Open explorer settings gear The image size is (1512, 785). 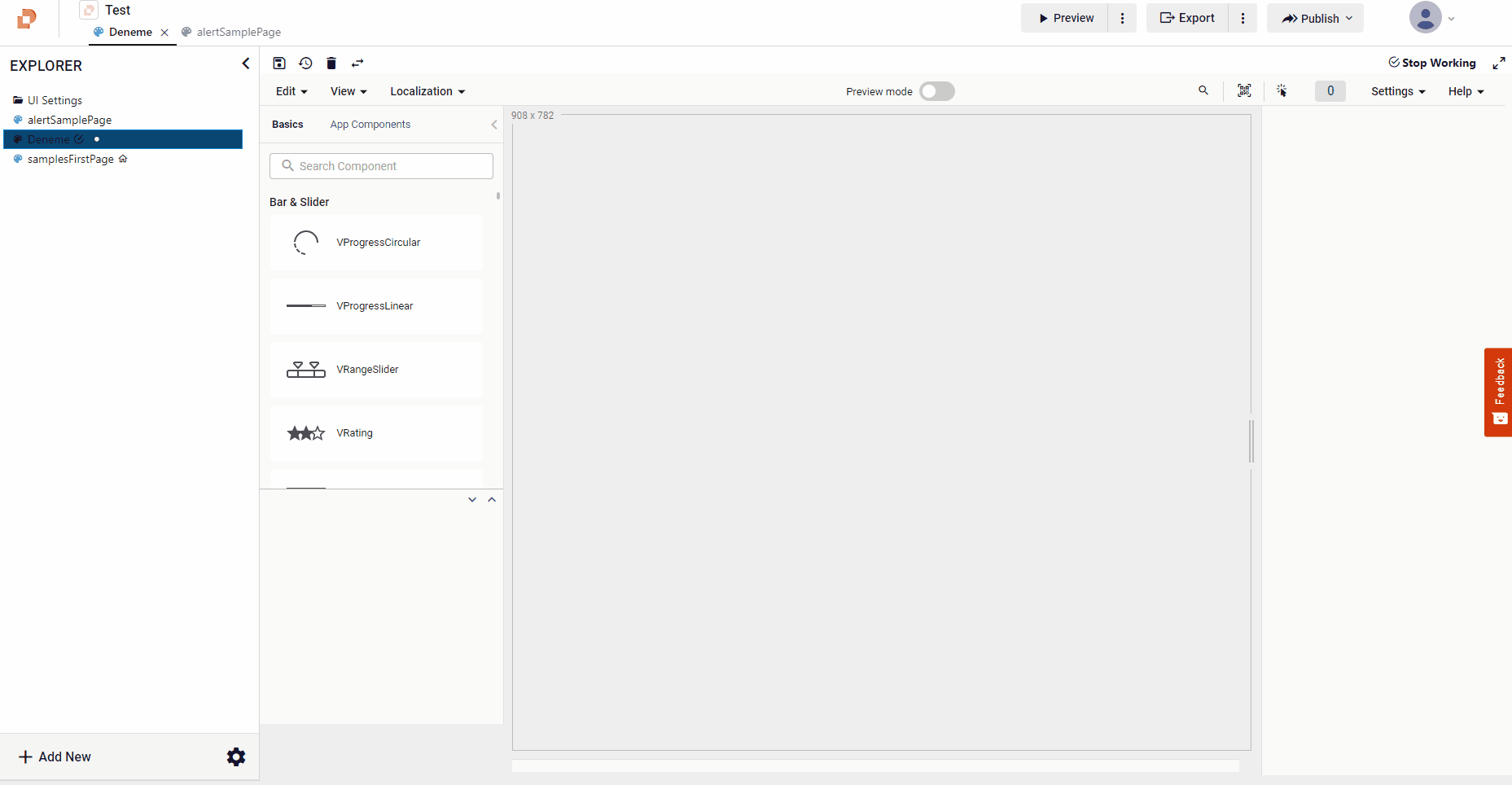236,757
